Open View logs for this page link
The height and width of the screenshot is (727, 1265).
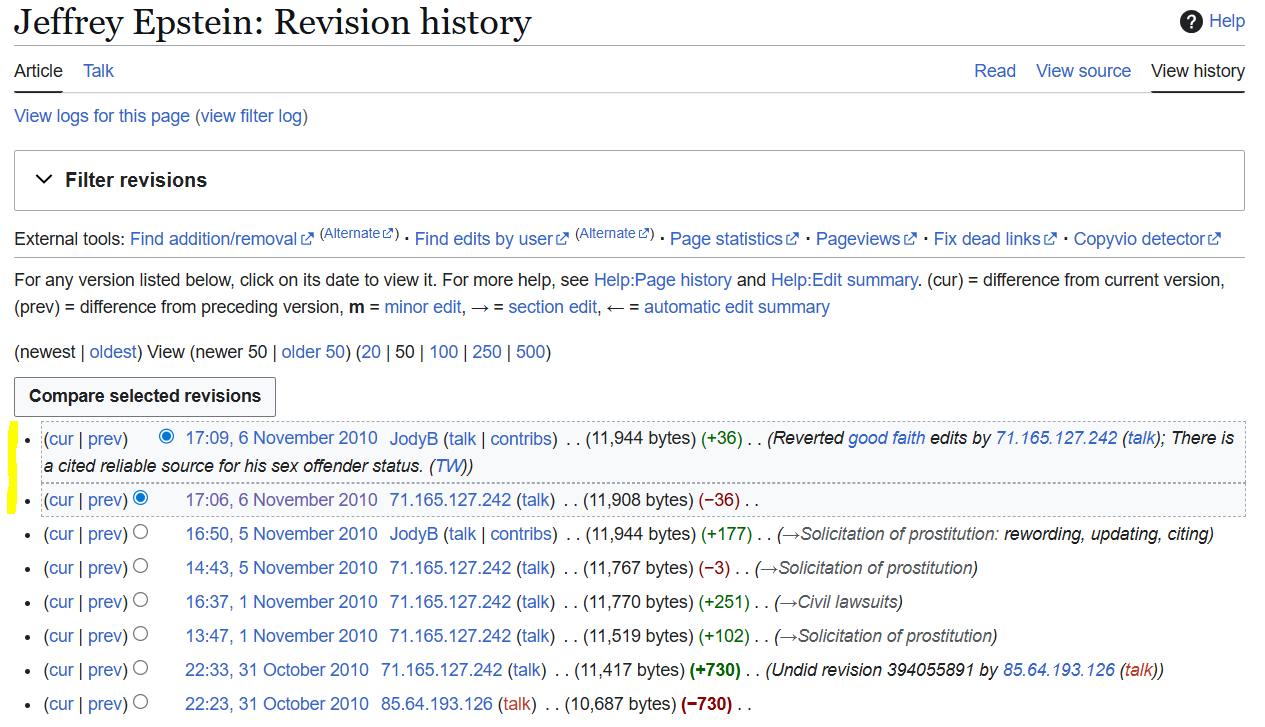pyautogui.click(x=102, y=116)
